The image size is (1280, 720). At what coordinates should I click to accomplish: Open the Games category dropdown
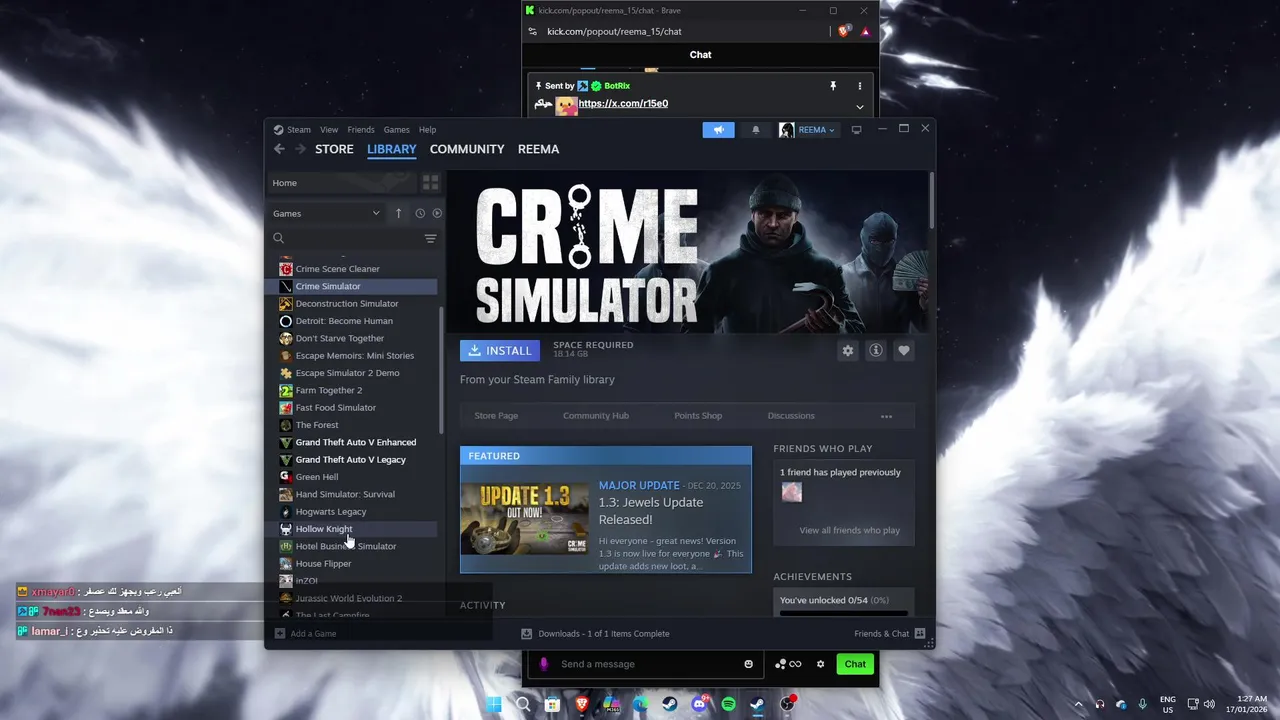[x=327, y=213]
